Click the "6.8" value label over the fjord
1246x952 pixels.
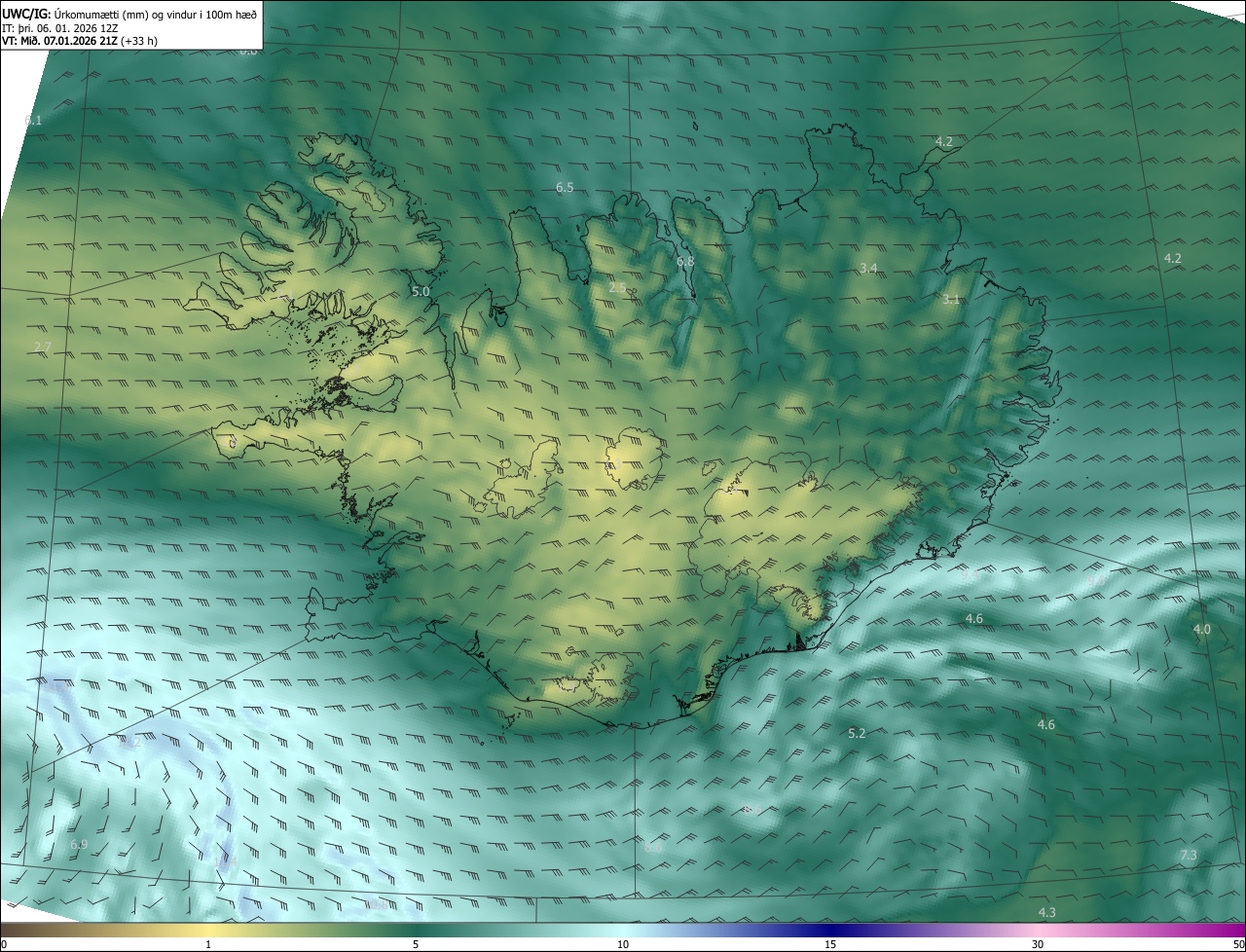pos(685,262)
